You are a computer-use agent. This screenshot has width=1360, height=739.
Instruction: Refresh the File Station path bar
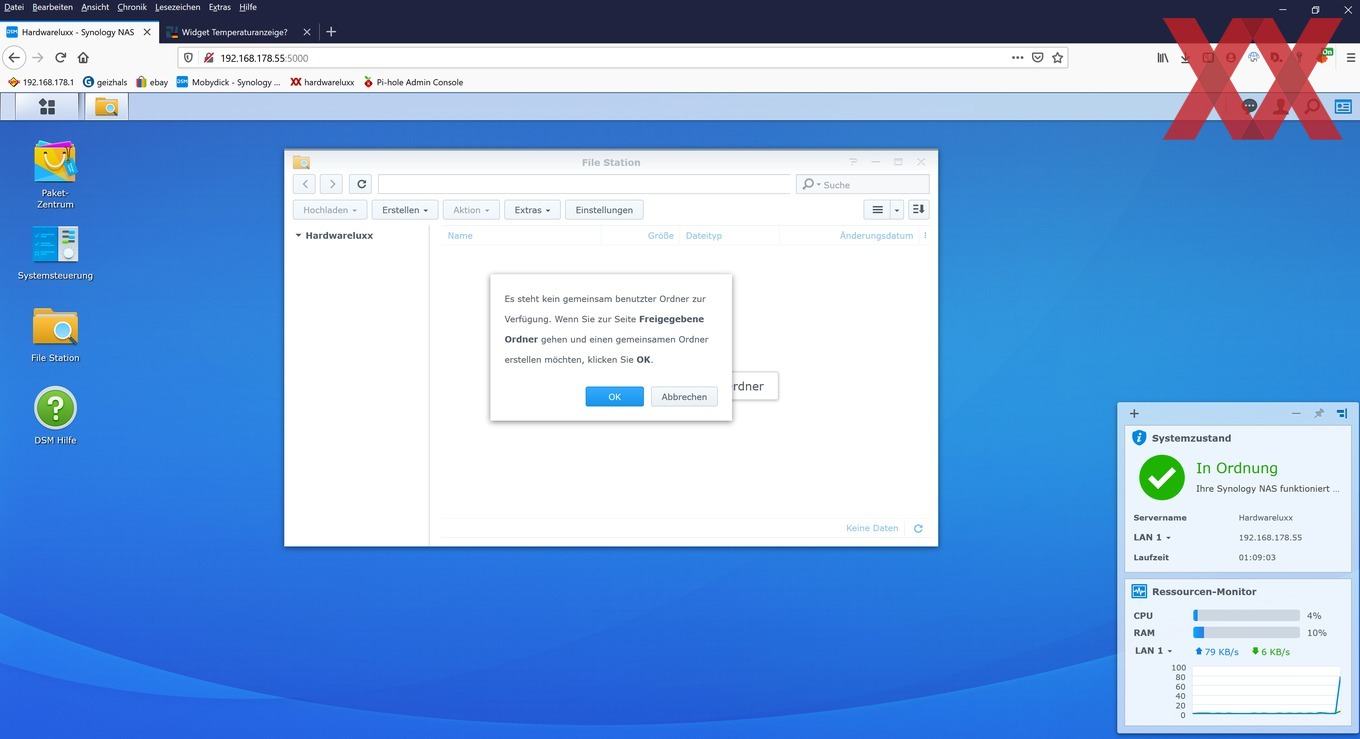click(x=362, y=184)
